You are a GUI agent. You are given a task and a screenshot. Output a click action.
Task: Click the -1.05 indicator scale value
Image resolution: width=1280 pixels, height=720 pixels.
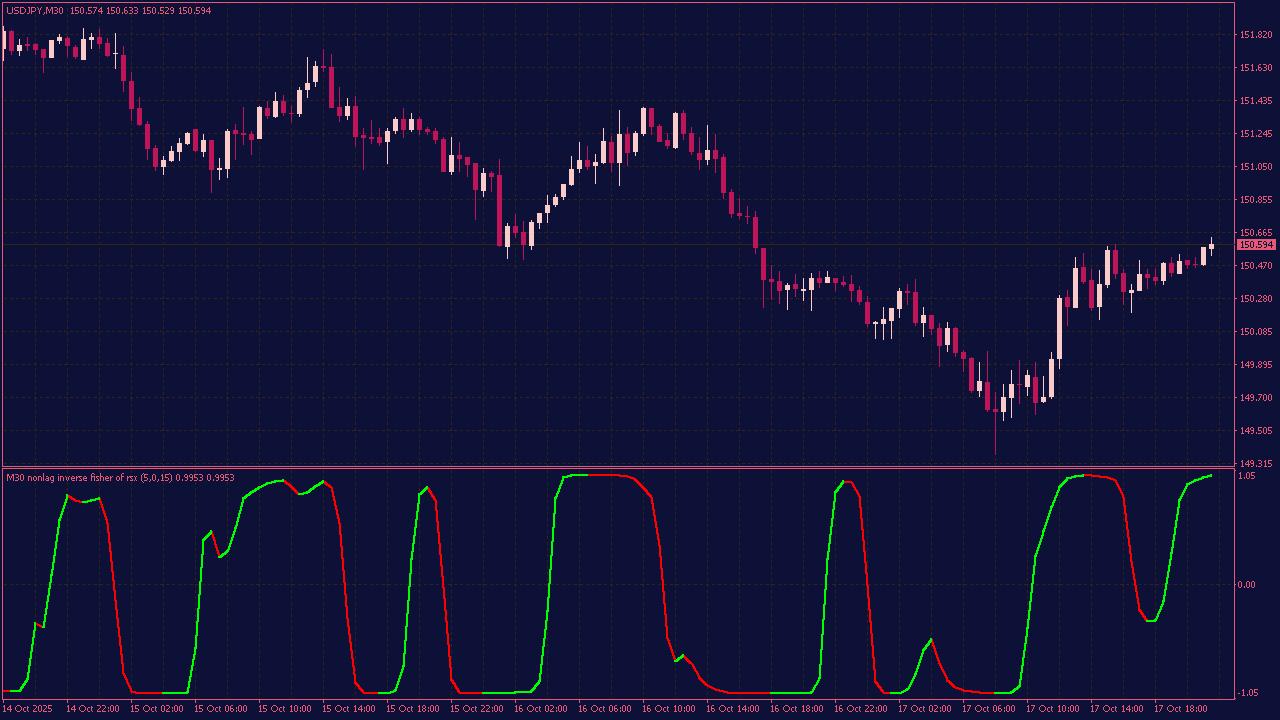[1249, 692]
